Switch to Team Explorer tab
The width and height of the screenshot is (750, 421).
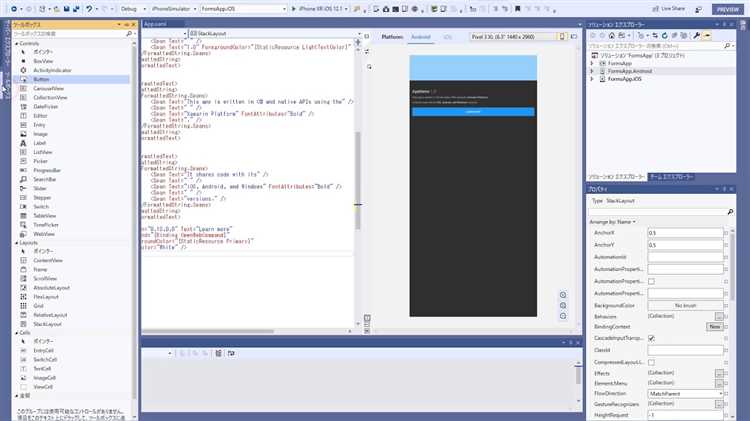pos(671,177)
